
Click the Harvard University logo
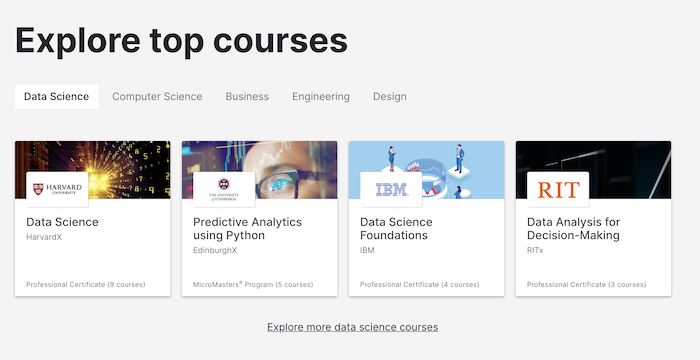(x=57, y=189)
